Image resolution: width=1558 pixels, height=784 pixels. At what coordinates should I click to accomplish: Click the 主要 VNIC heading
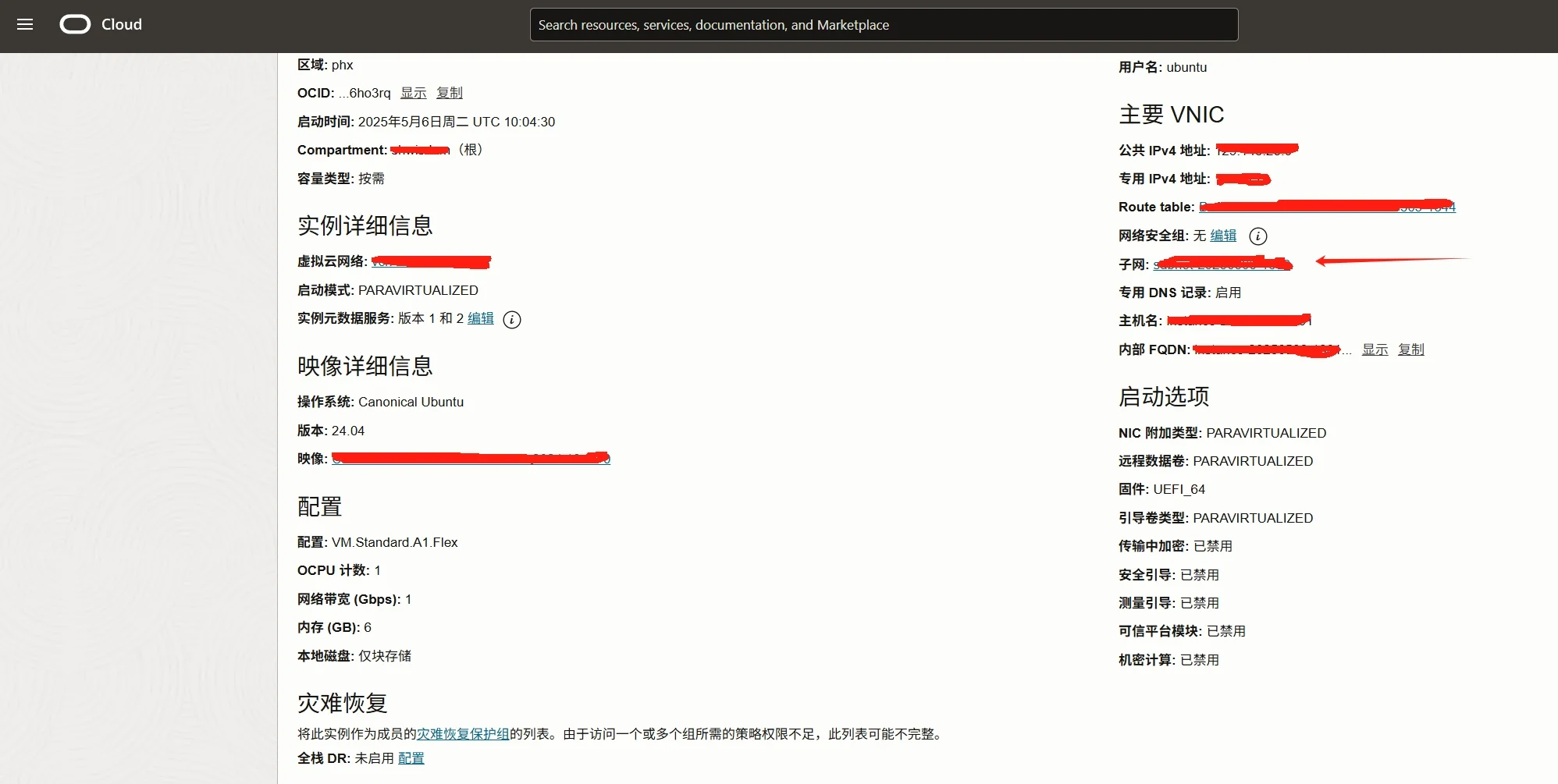click(x=1171, y=115)
